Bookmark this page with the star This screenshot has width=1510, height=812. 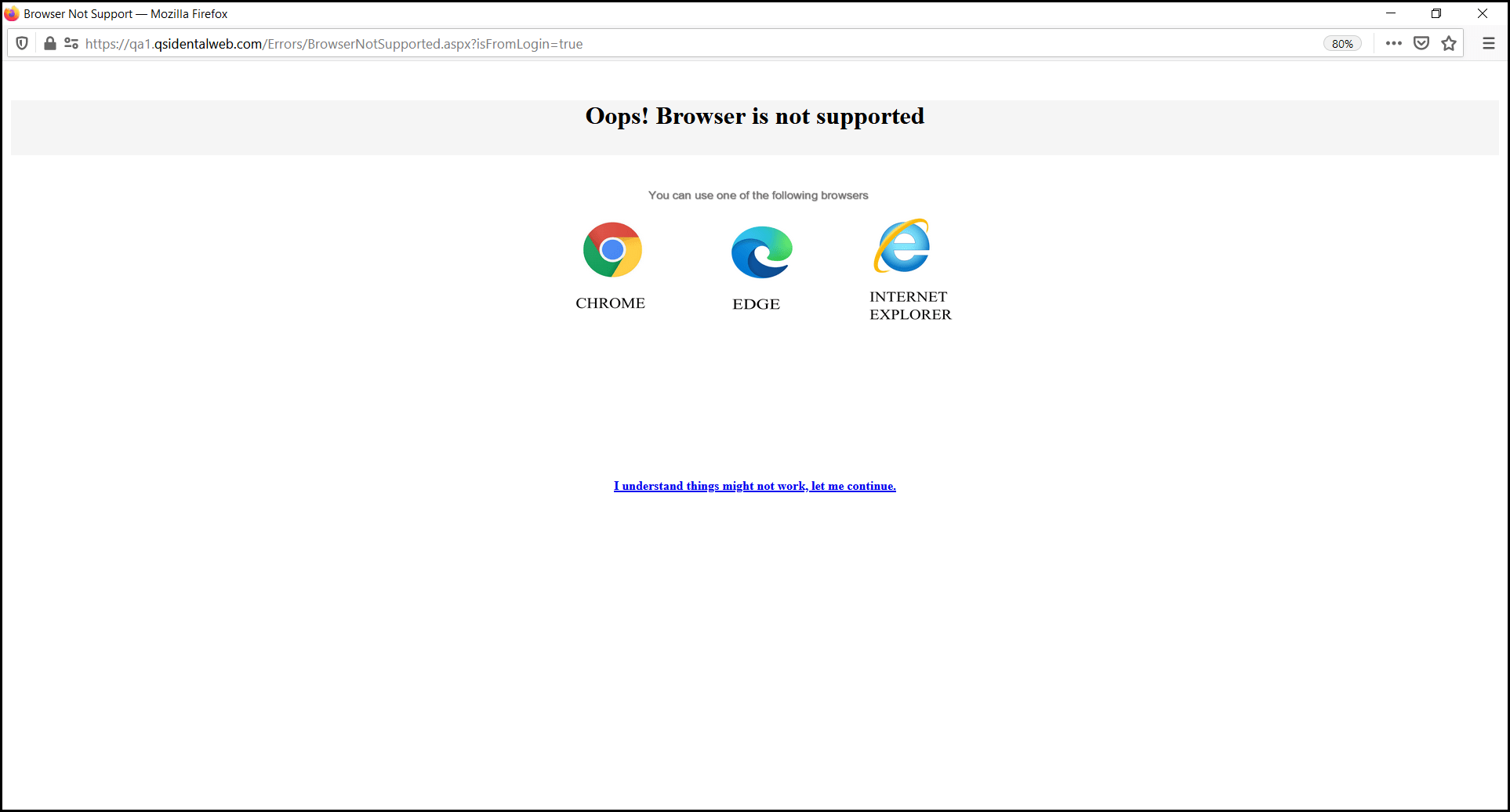pyautogui.click(x=1449, y=44)
